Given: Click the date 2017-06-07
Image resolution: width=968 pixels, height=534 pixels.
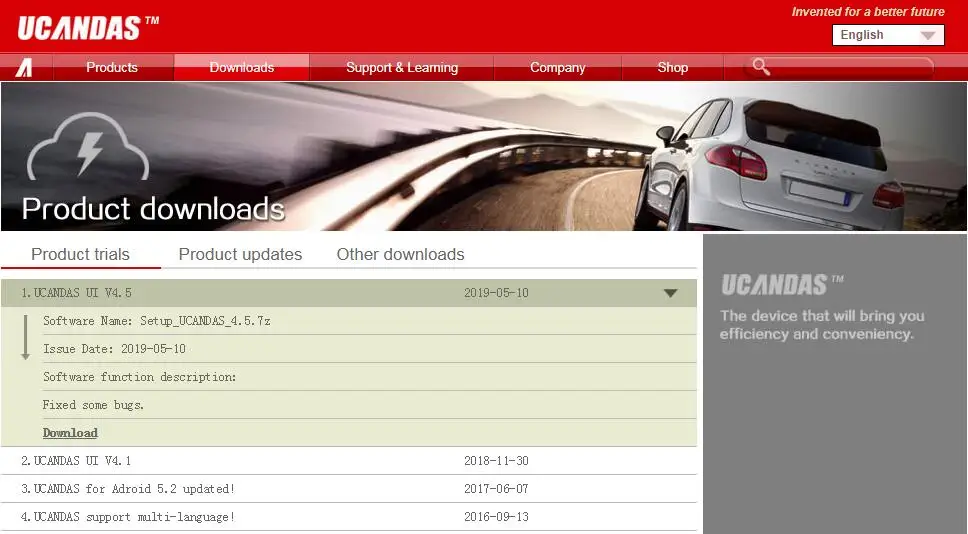Looking at the screenshot, I should pos(496,488).
